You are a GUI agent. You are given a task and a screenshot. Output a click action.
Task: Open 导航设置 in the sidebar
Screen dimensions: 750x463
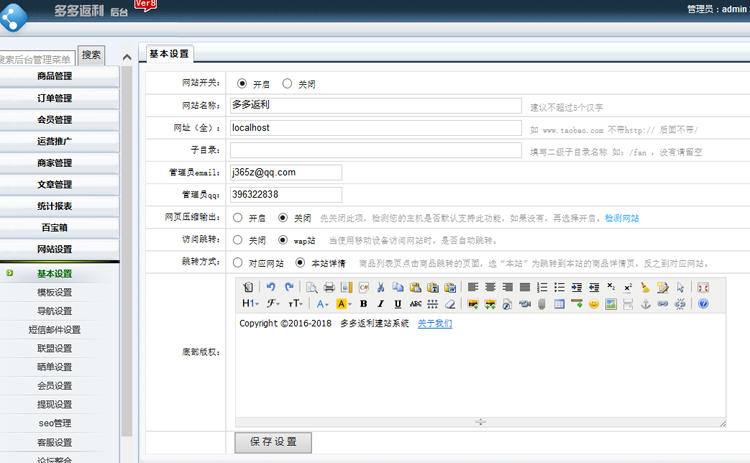pyautogui.click(x=55, y=311)
